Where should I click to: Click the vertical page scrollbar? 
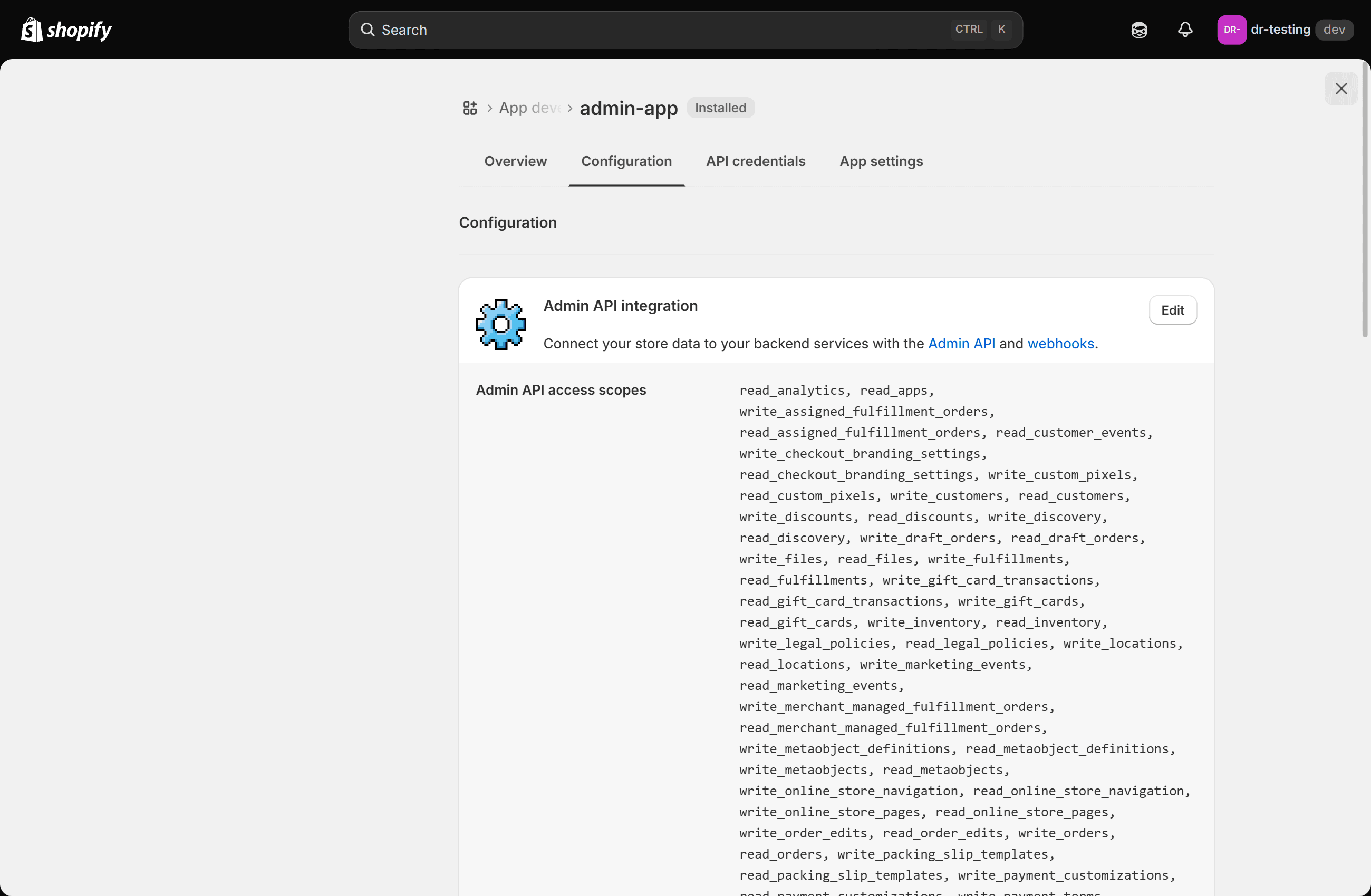coord(1365,200)
